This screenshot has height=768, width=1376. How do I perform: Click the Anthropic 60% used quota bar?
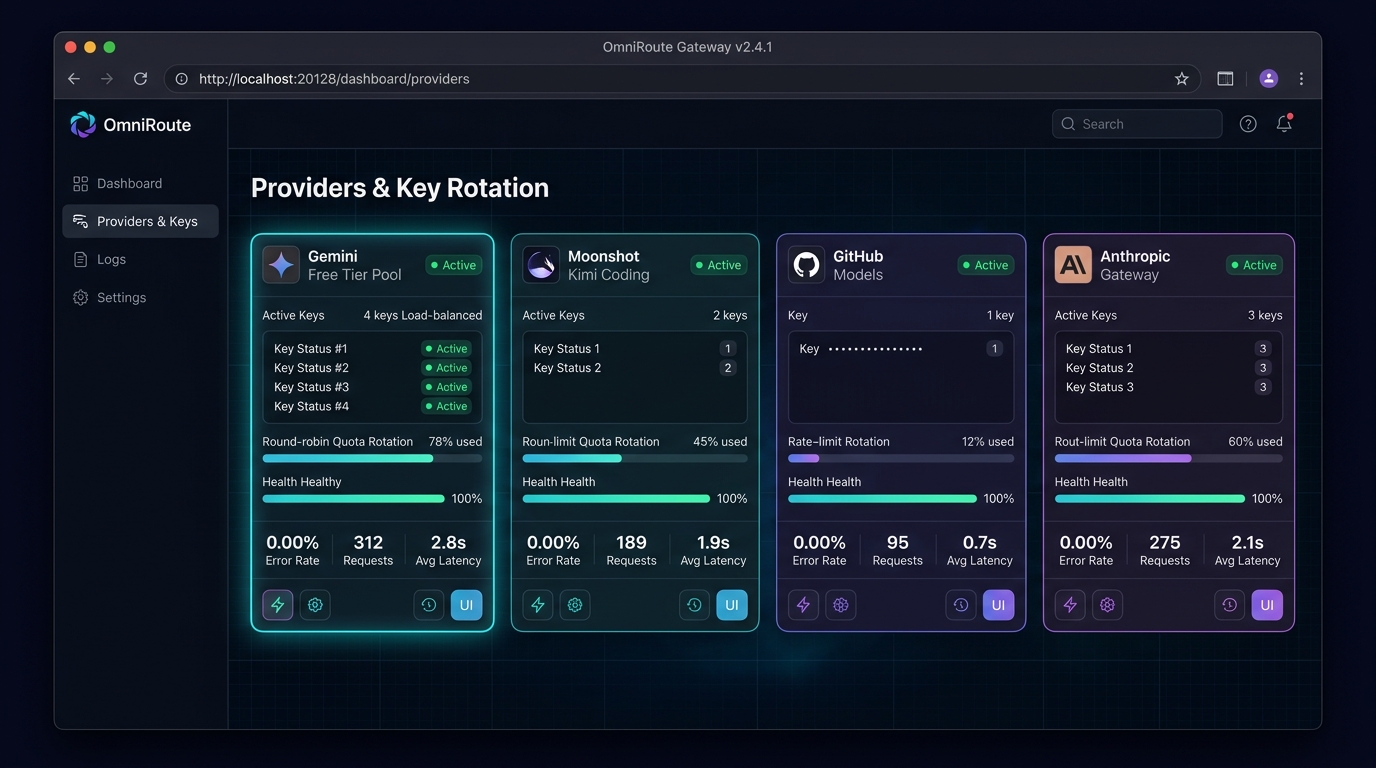(x=1169, y=459)
